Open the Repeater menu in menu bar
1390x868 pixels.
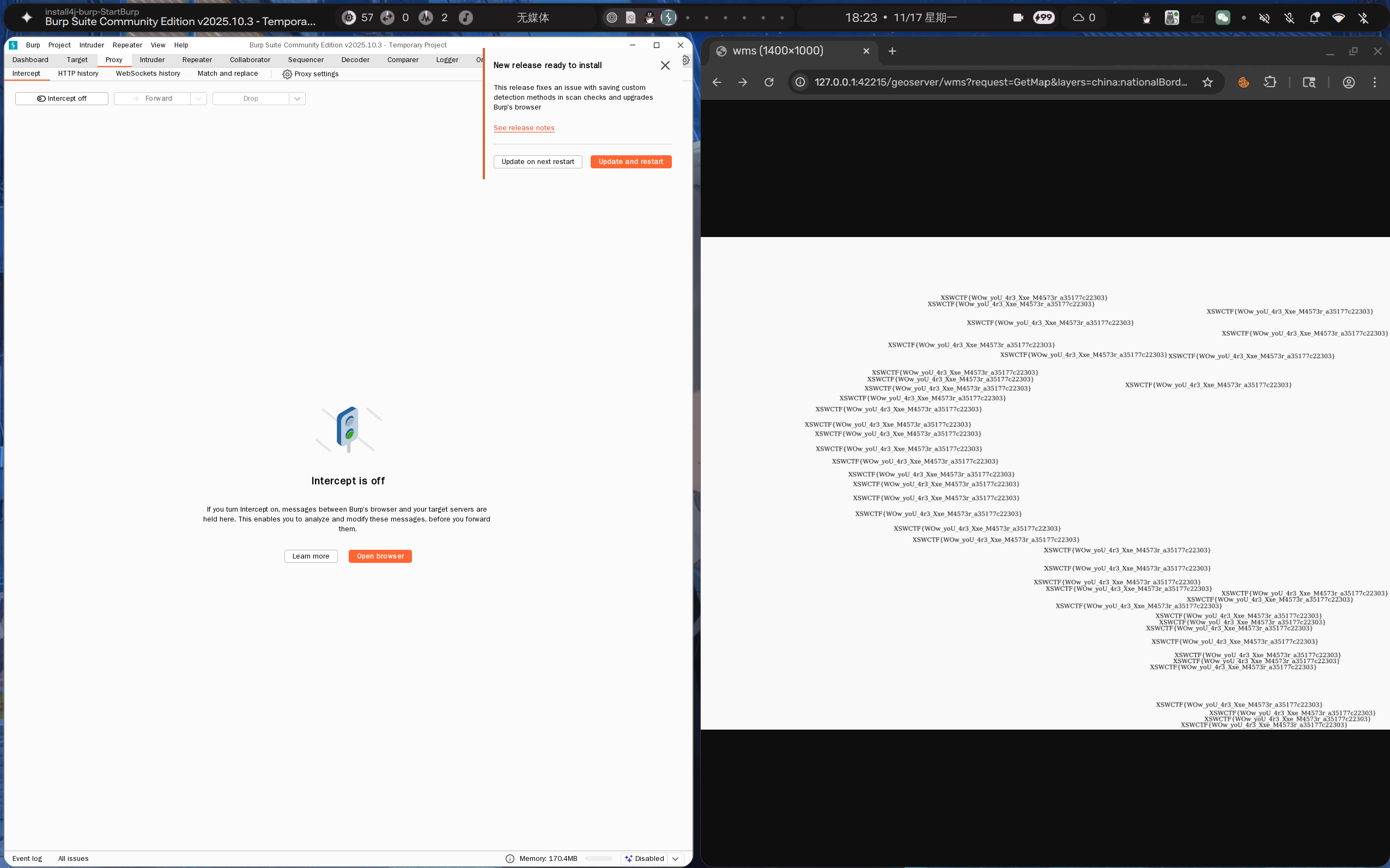(x=127, y=45)
